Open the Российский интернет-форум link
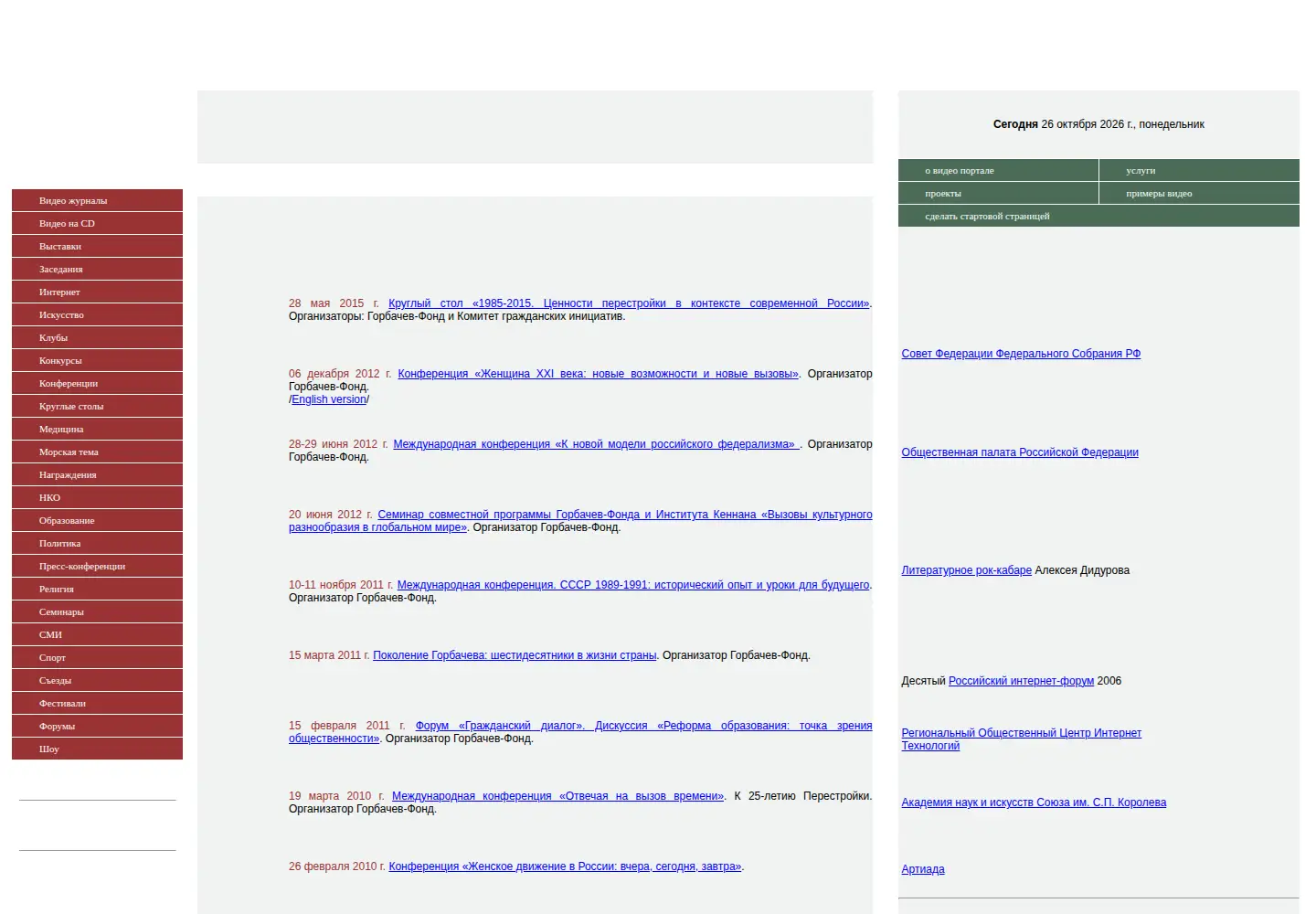1316x914 pixels. [x=1021, y=681]
